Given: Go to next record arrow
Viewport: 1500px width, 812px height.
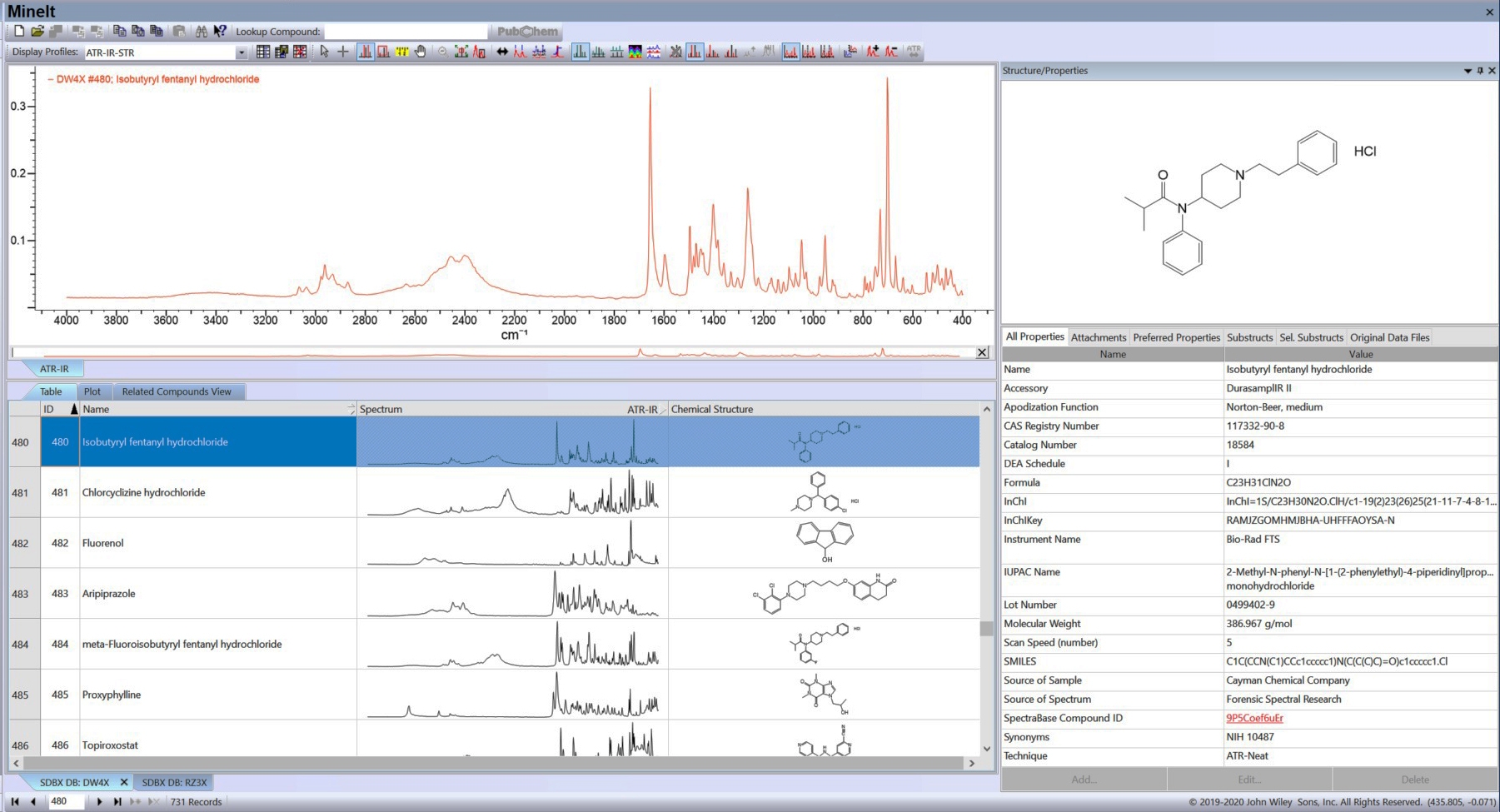Looking at the screenshot, I should [99, 802].
